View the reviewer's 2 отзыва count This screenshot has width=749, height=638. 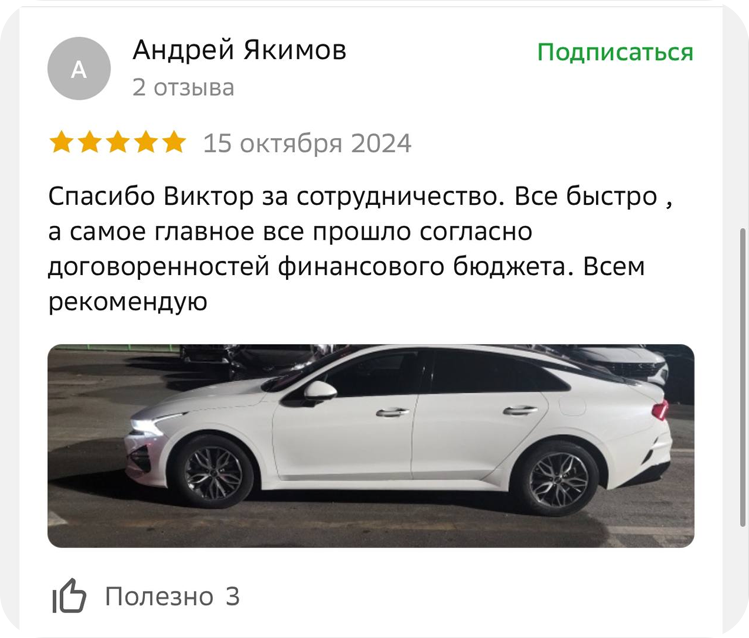pos(183,87)
